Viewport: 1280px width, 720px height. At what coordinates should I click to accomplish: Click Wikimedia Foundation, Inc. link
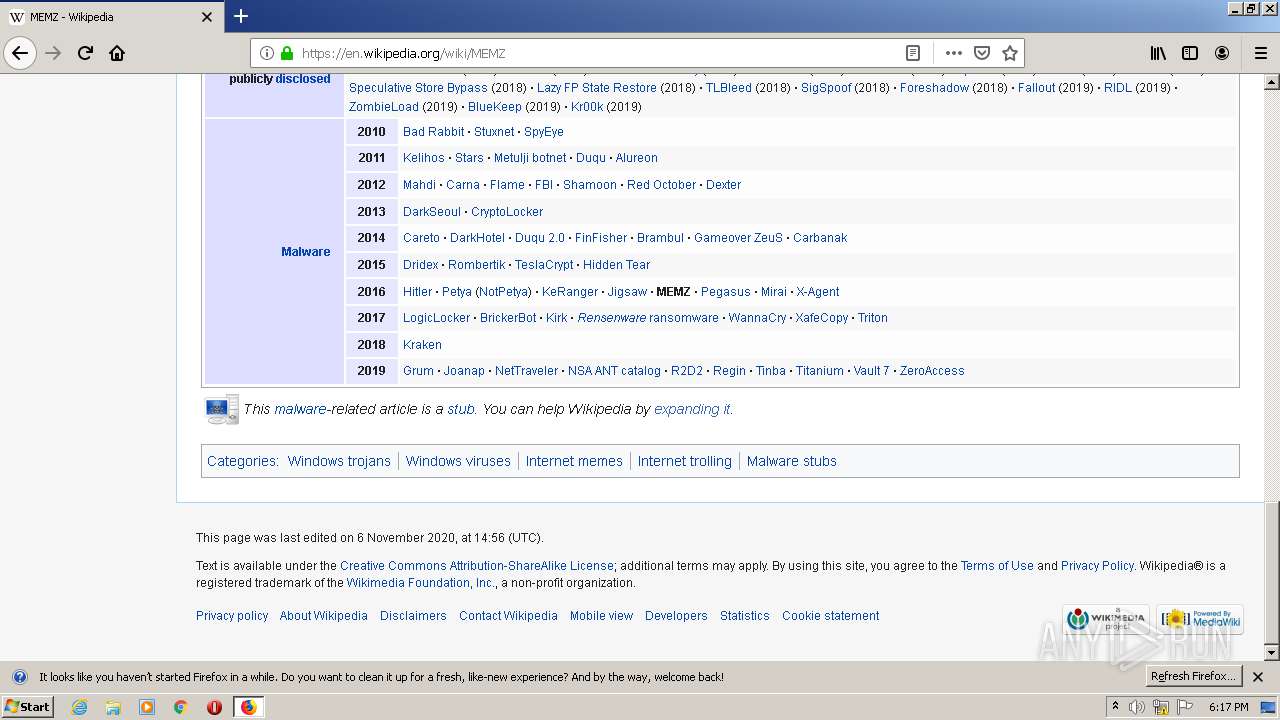point(420,583)
